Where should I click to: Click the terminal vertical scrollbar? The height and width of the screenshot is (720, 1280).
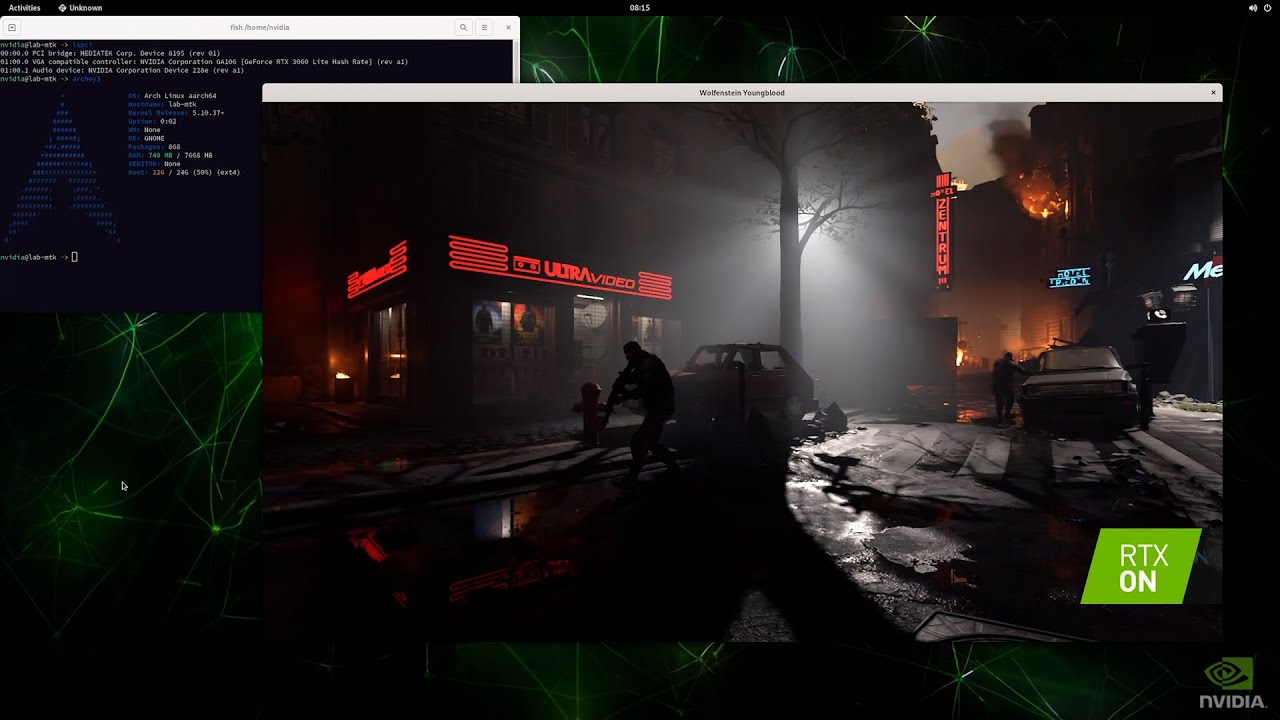click(516, 60)
